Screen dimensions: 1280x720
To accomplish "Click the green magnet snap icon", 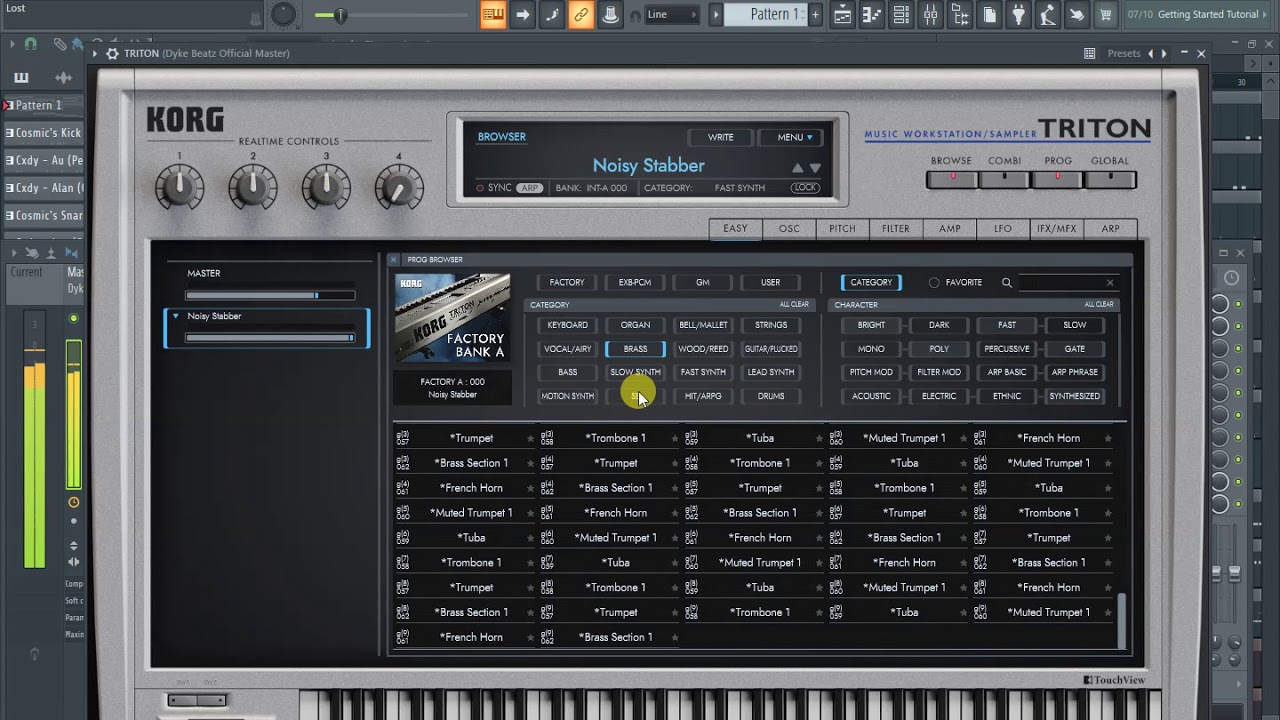I will [x=30, y=44].
